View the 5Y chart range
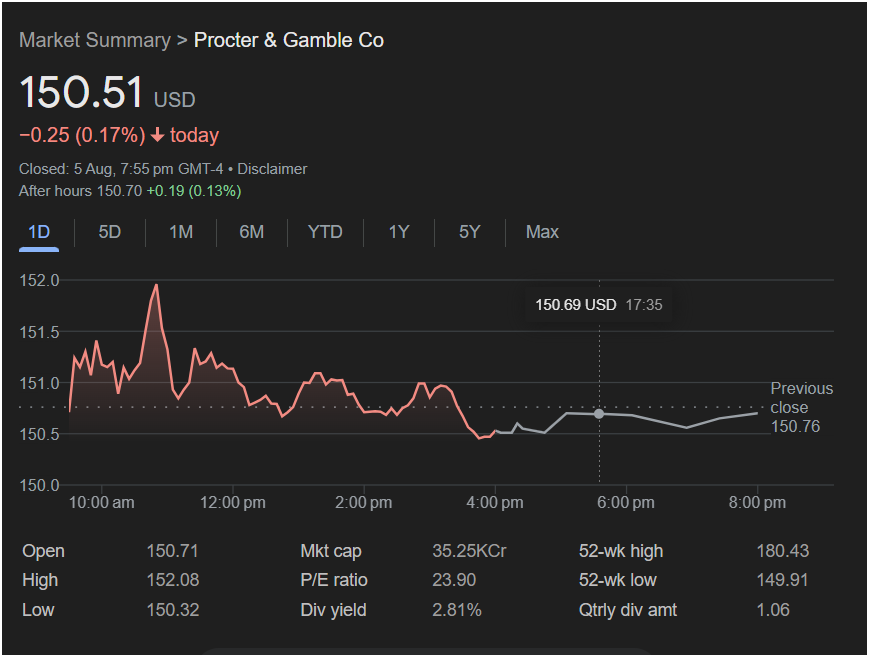The height and width of the screenshot is (657, 869). click(469, 232)
